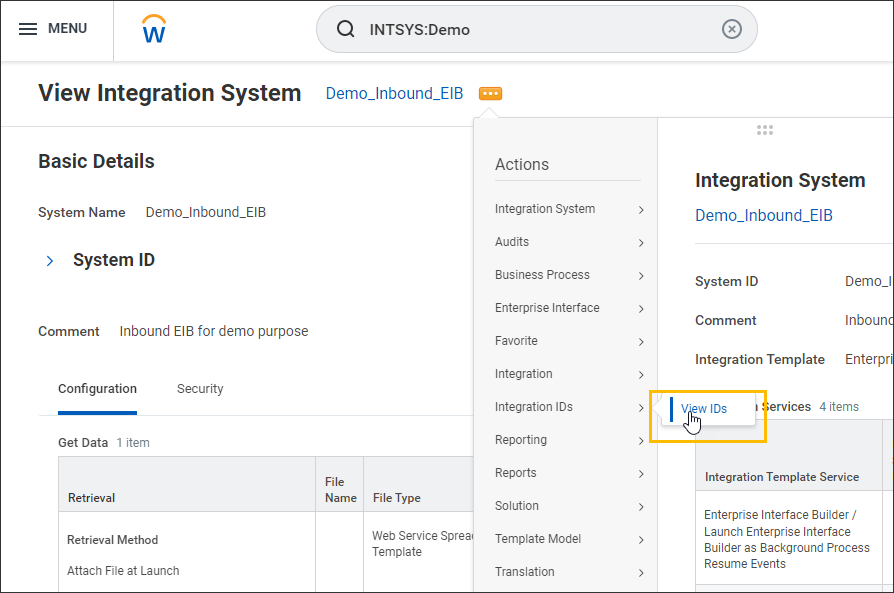Open the orange related actions ellipsis button

tap(490, 94)
